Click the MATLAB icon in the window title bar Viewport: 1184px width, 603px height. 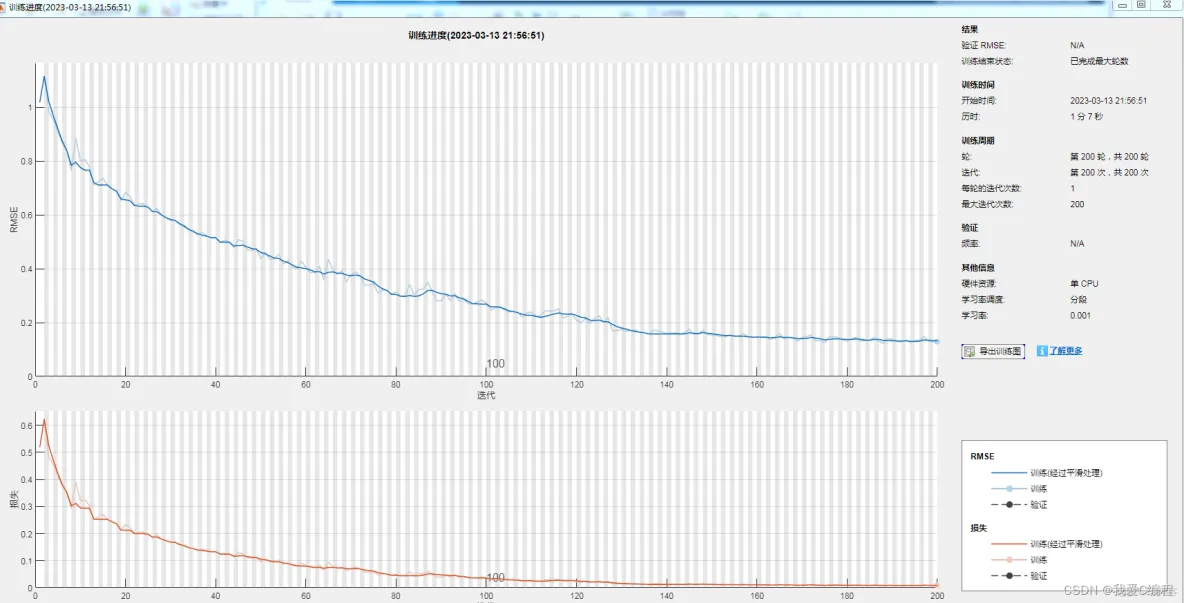(x=4, y=6)
